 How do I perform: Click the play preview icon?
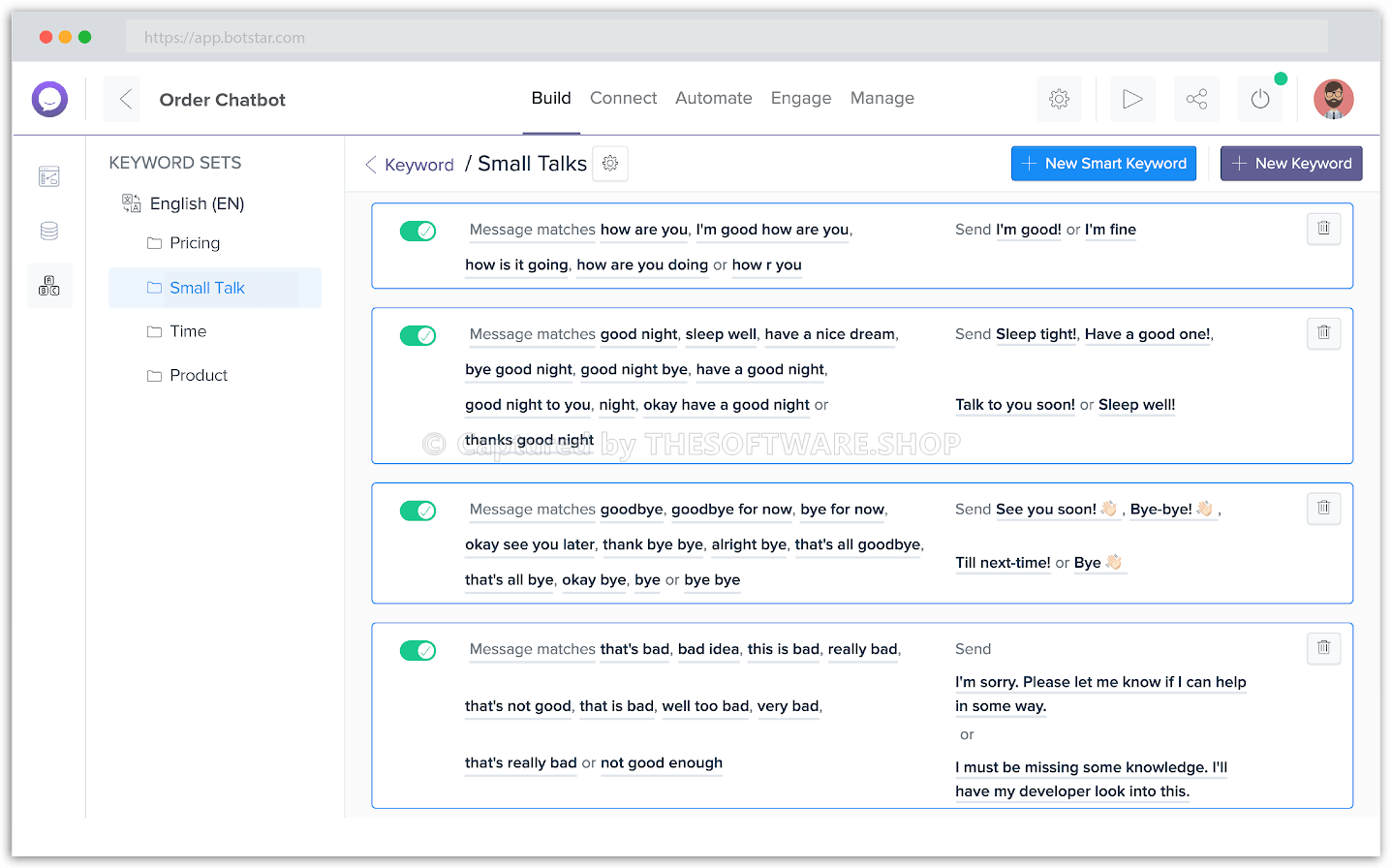(x=1132, y=99)
